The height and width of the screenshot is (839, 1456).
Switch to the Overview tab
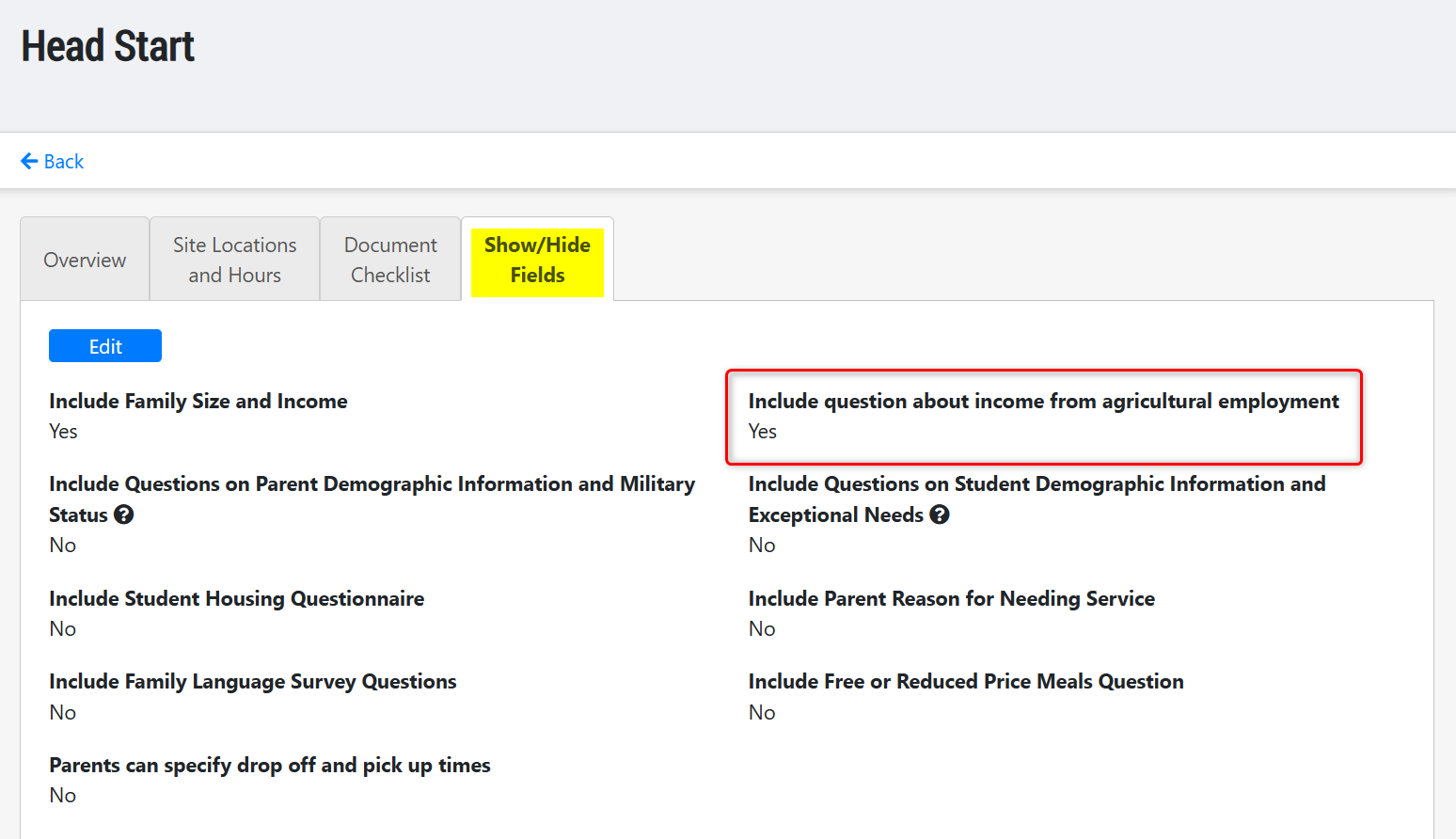(x=85, y=260)
